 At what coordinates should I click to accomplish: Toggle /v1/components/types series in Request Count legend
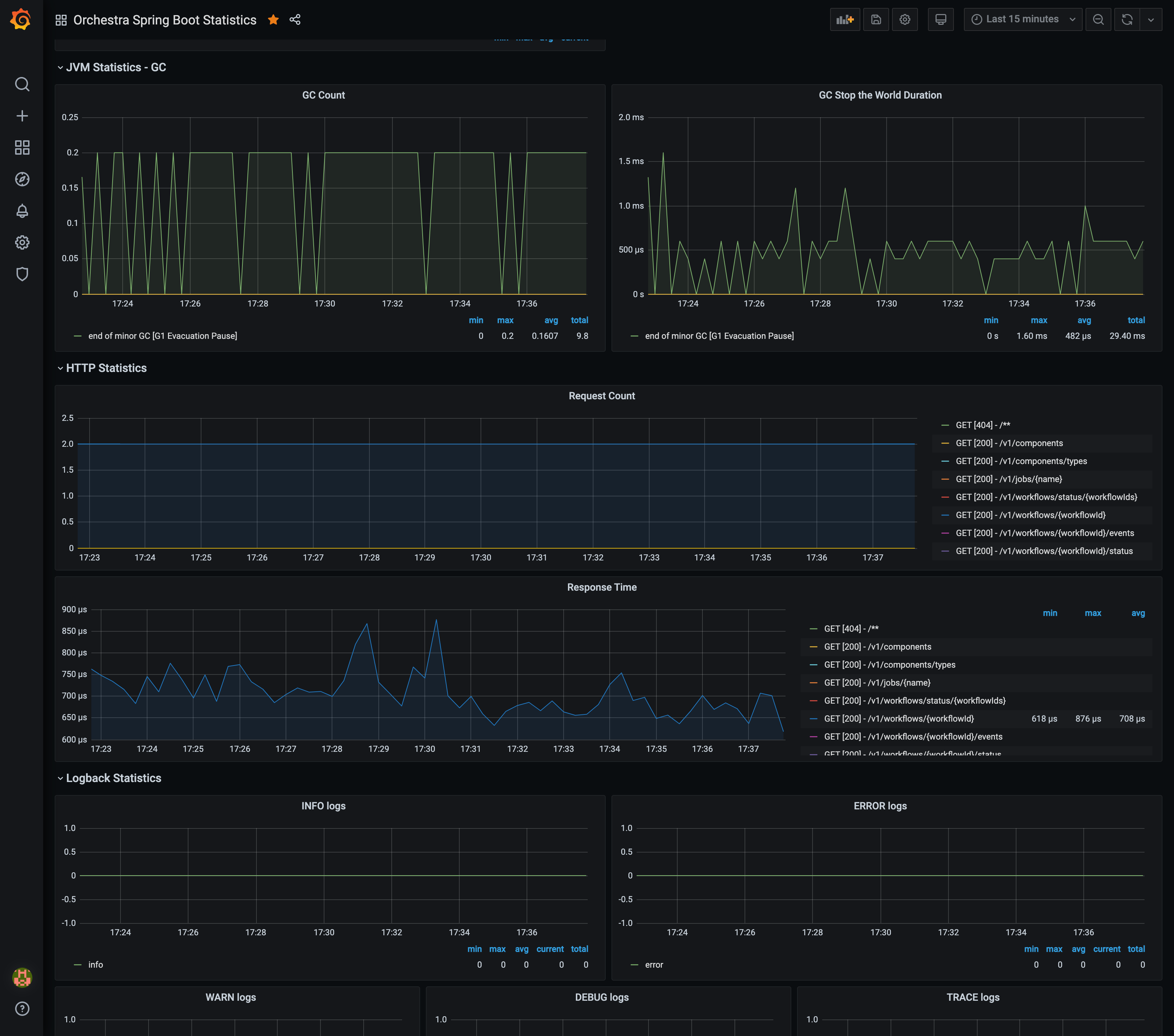tap(1021, 461)
